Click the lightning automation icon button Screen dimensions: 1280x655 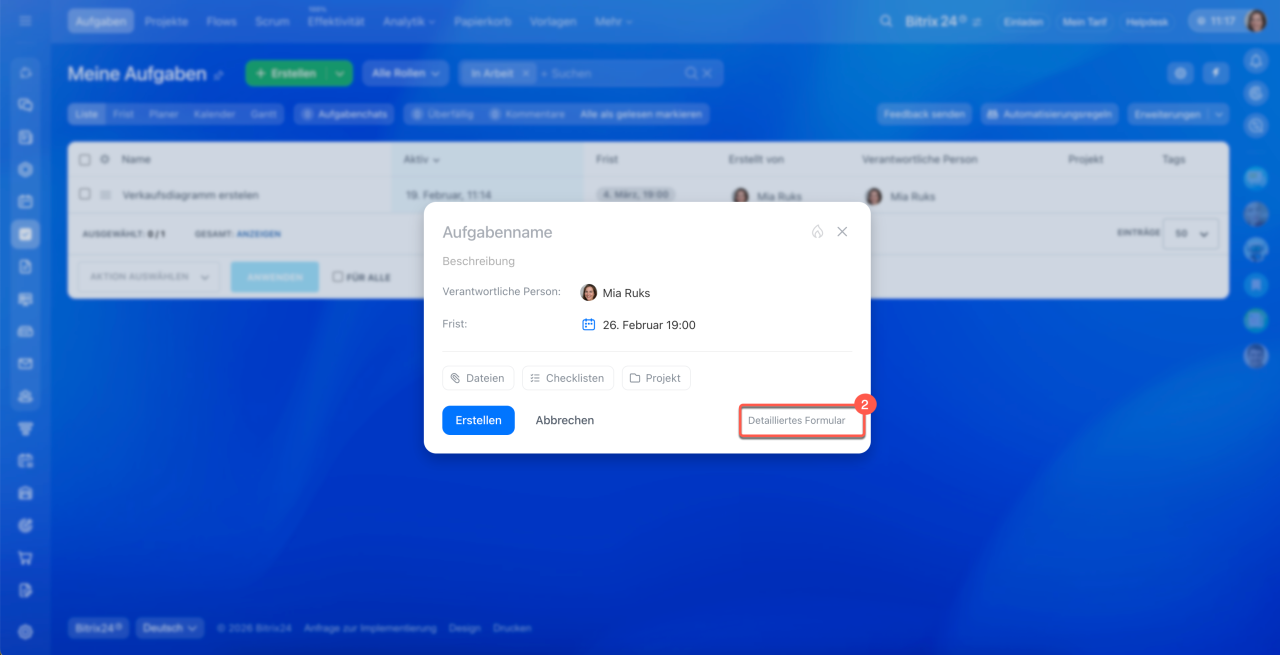pos(1216,73)
